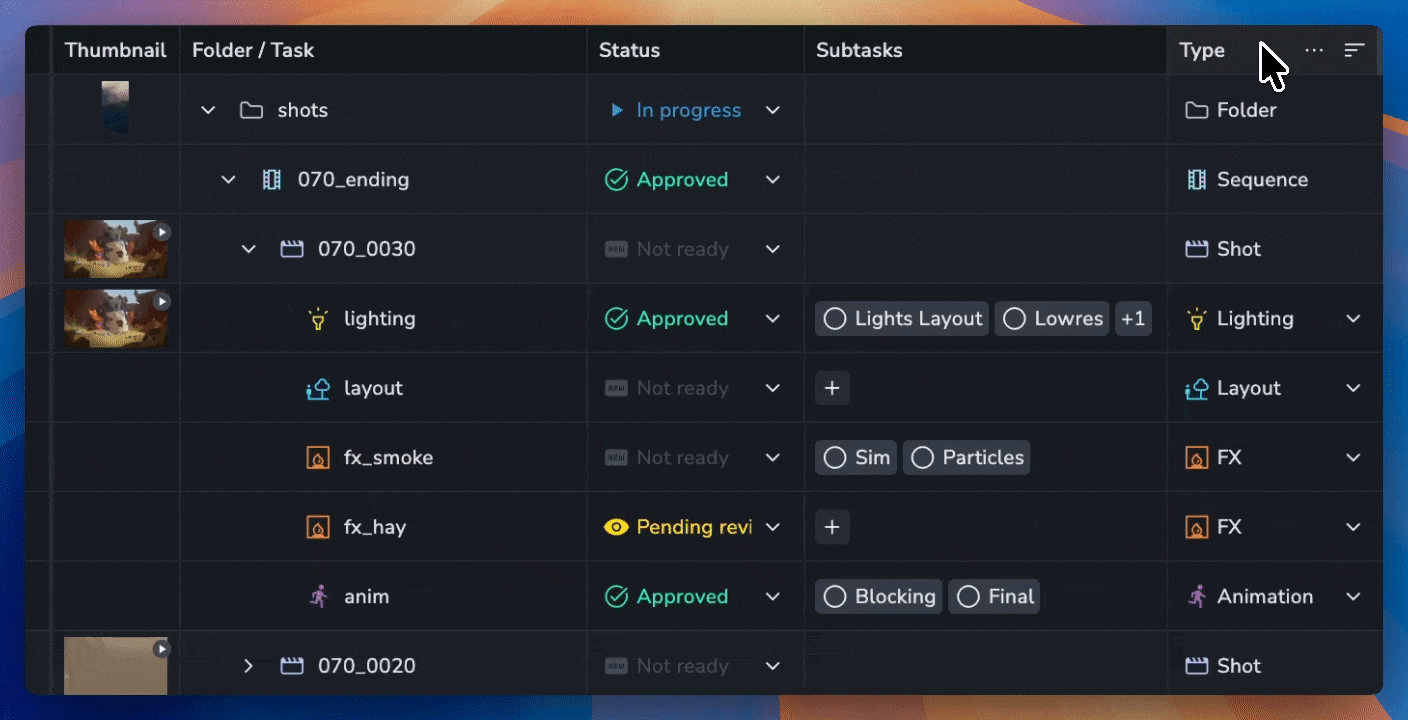Click the Folder / Task column header
Viewport: 1408px width, 720px height.
pyautogui.click(x=253, y=50)
